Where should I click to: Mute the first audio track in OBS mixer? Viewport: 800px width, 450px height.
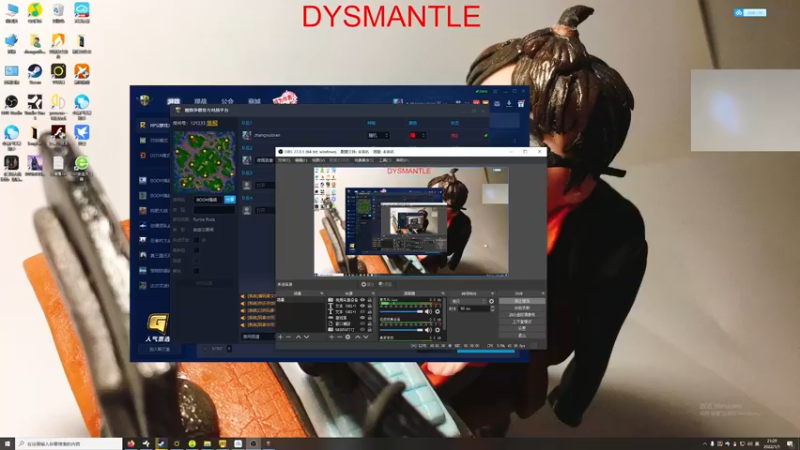[x=428, y=311]
